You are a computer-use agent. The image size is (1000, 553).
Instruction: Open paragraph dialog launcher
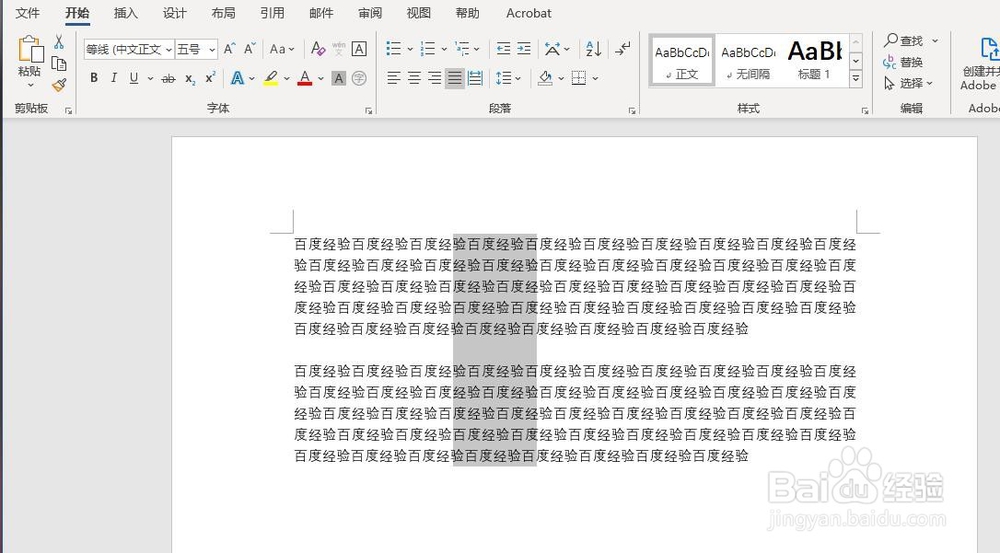tap(632, 110)
